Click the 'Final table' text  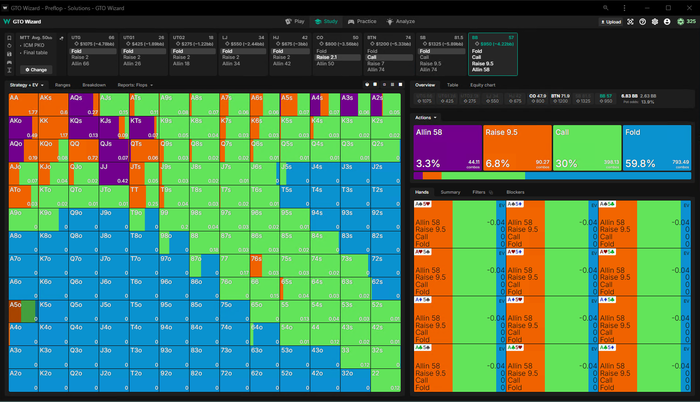(x=35, y=52)
